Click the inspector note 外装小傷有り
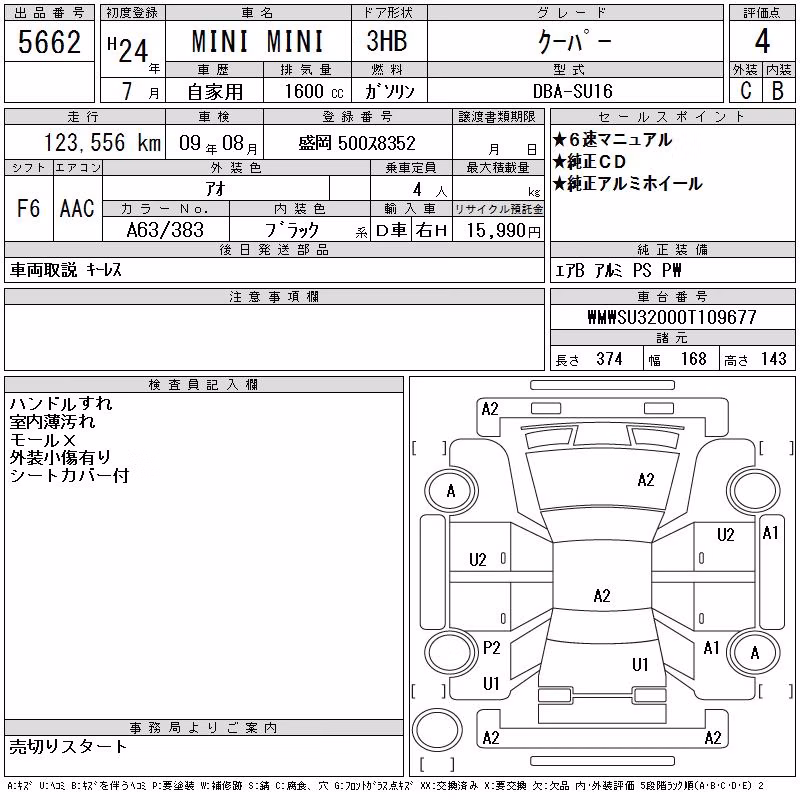This screenshot has height=800, width=800. coord(60,458)
